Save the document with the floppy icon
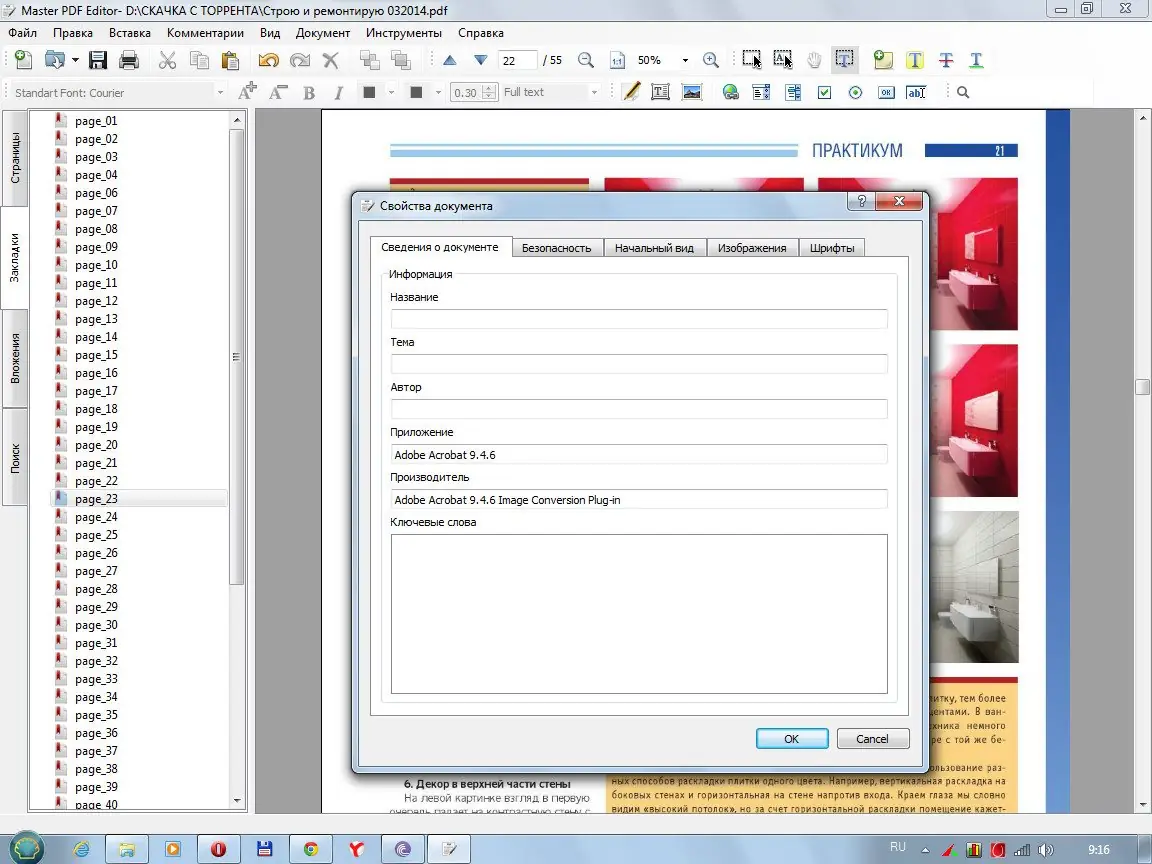 pyautogui.click(x=98, y=60)
